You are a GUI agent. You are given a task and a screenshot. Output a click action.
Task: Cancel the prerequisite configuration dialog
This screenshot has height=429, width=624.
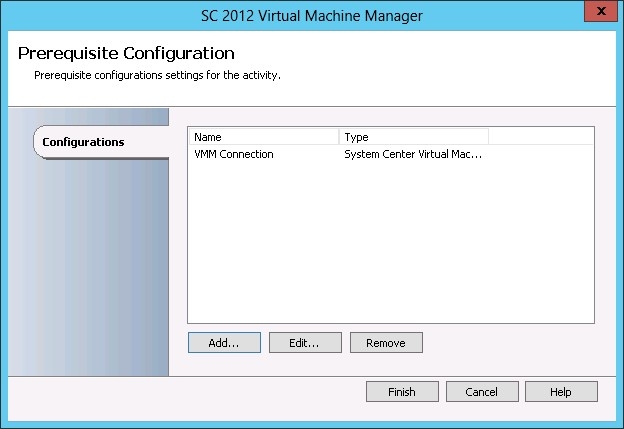point(482,392)
